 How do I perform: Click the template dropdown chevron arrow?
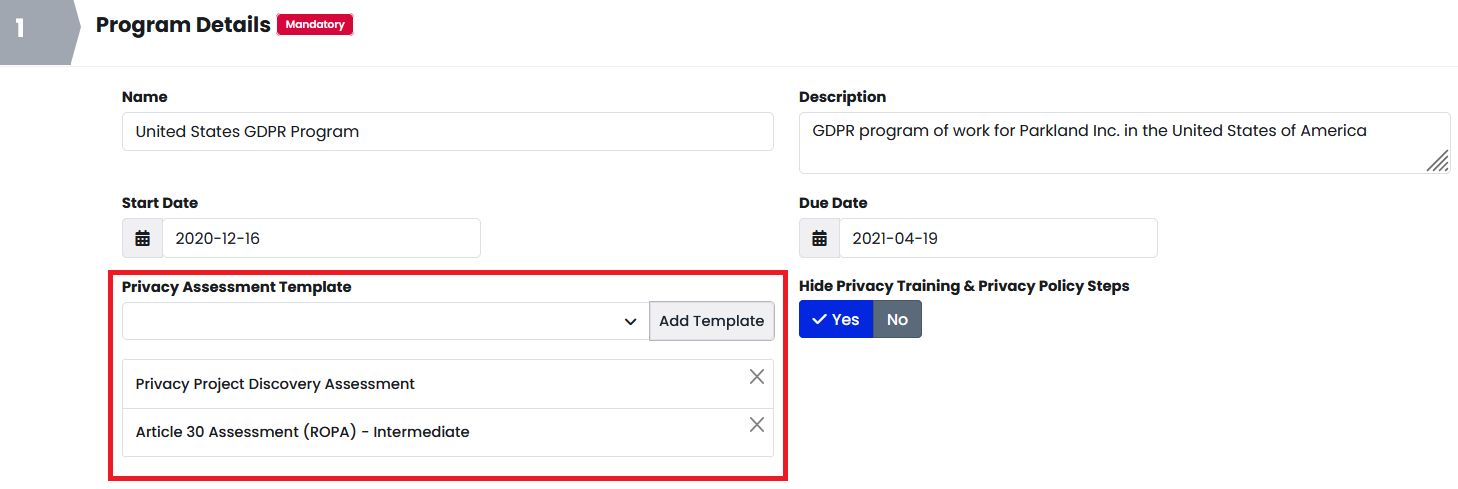(631, 321)
